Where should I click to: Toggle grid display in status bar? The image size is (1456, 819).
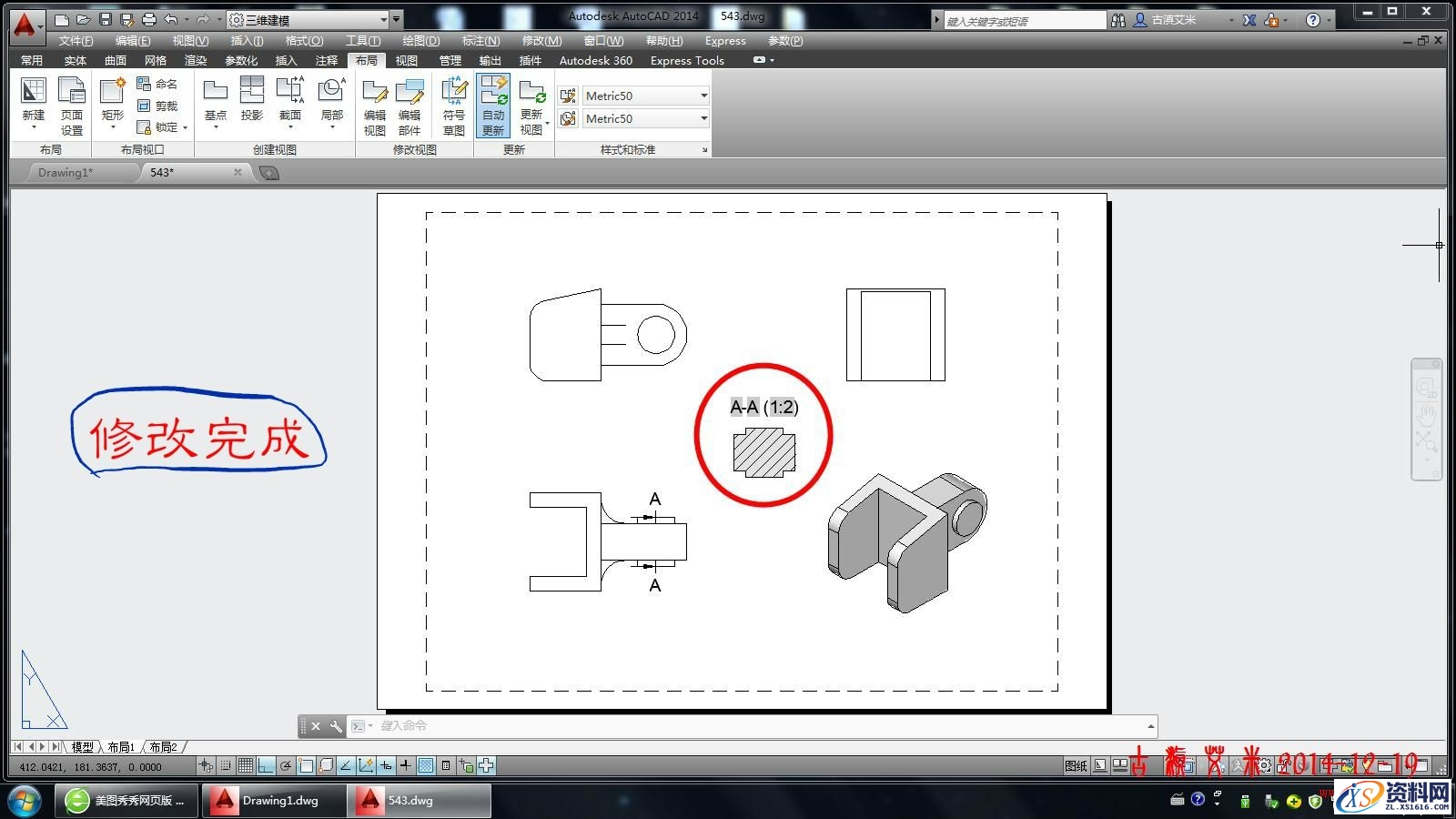pos(246,766)
